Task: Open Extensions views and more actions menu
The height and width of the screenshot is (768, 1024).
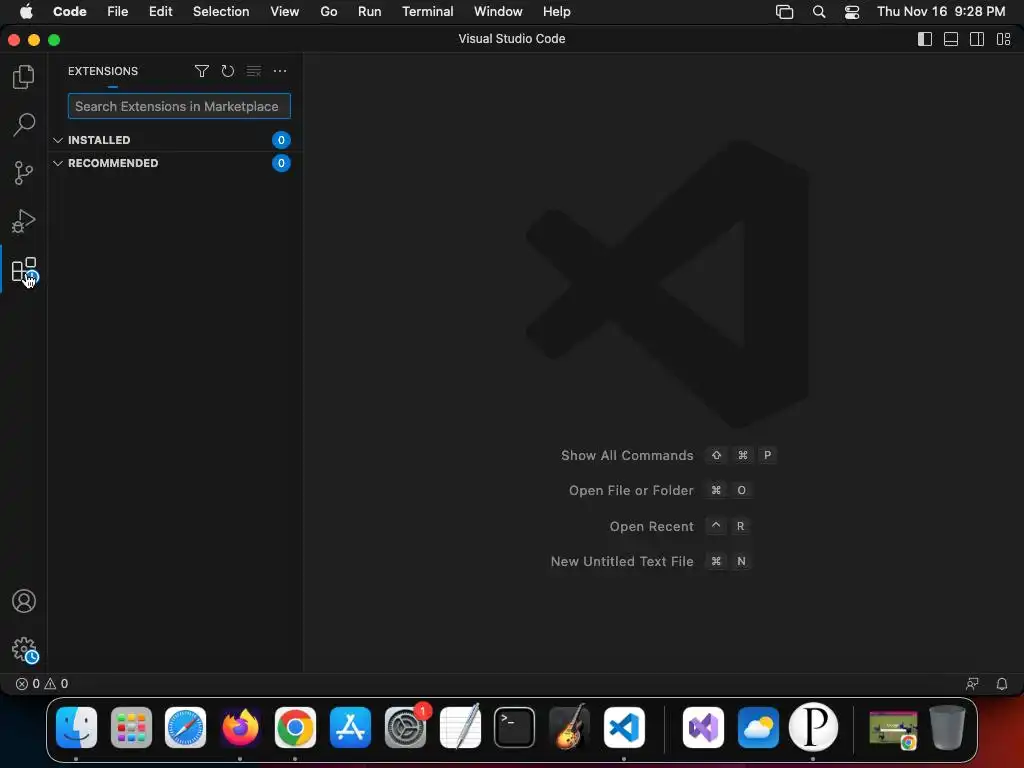Action: 280,71
